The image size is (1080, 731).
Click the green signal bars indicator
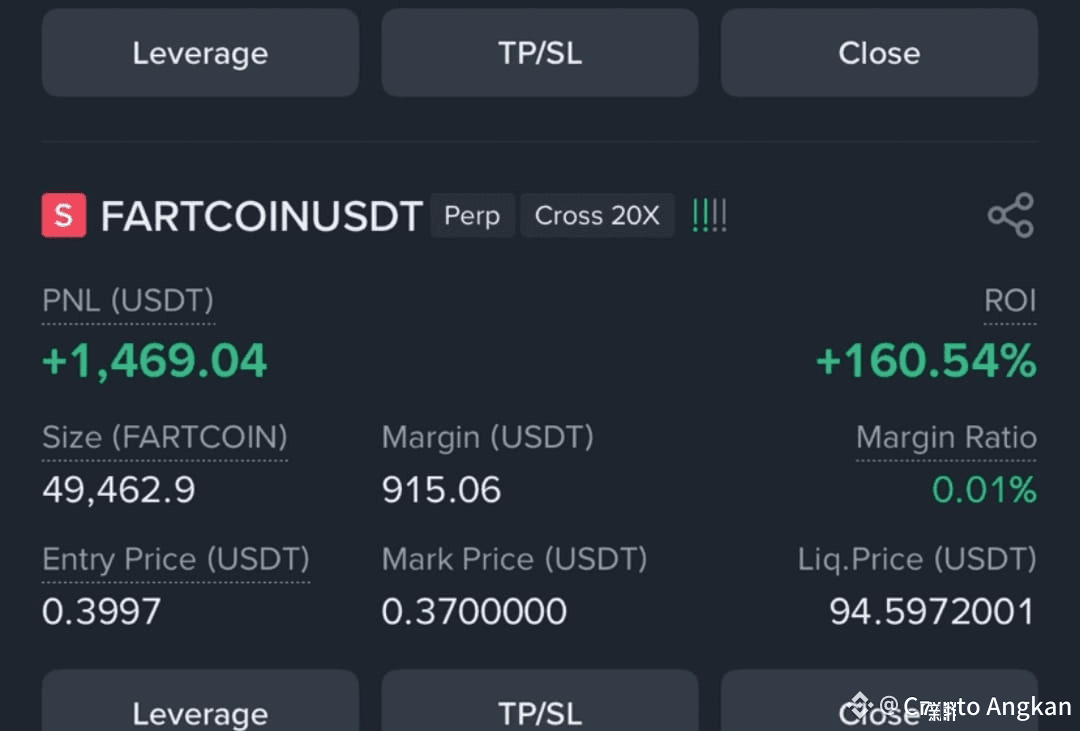click(710, 213)
